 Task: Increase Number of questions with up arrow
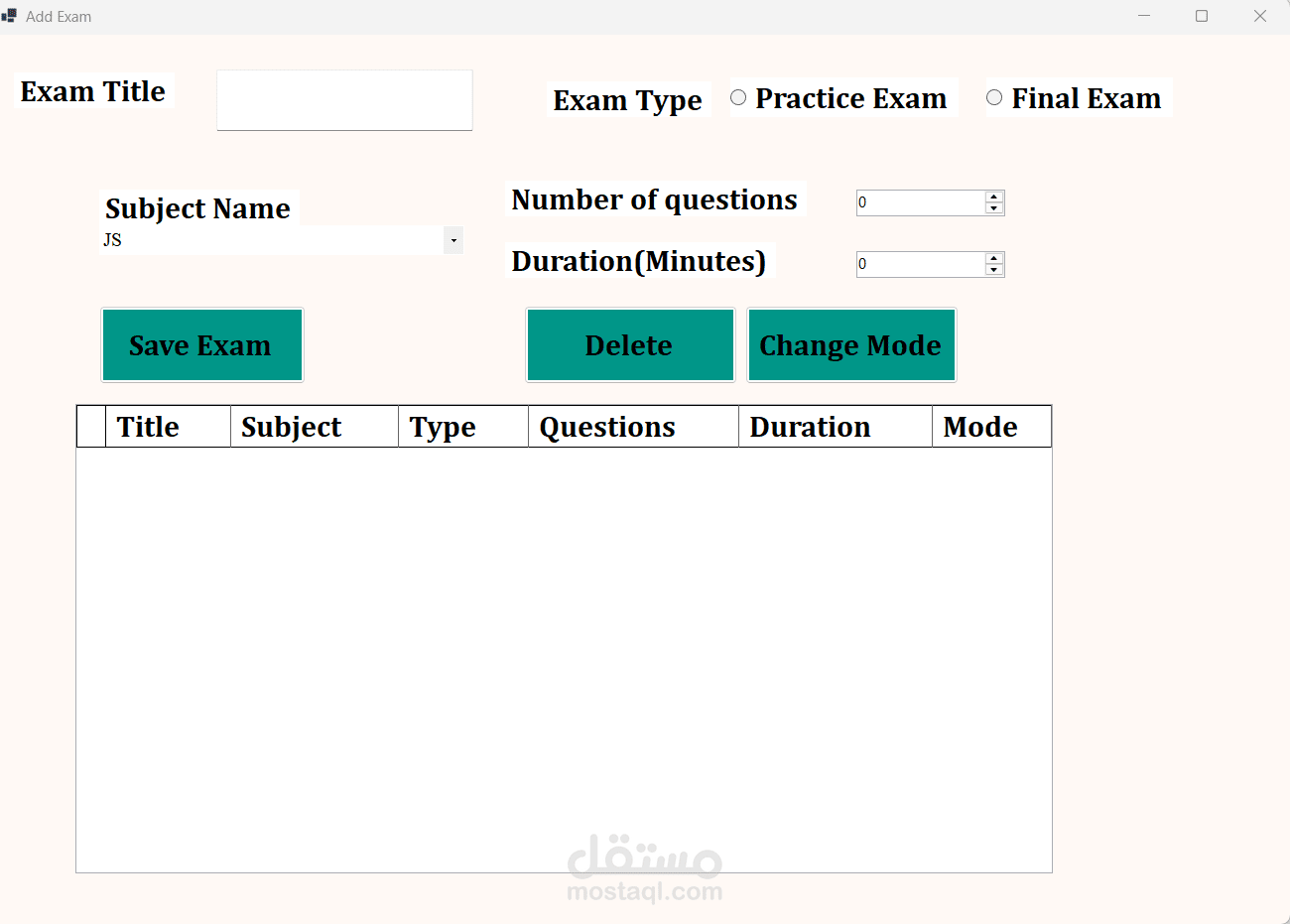(994, 197)
